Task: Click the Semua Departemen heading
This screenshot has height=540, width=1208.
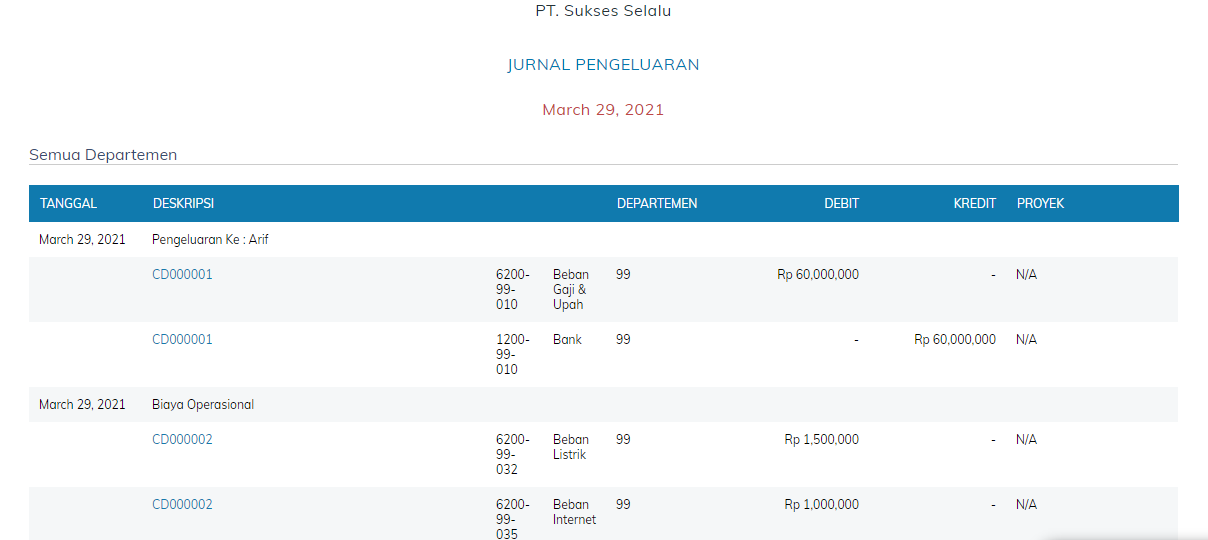Action: click(103, 155)
